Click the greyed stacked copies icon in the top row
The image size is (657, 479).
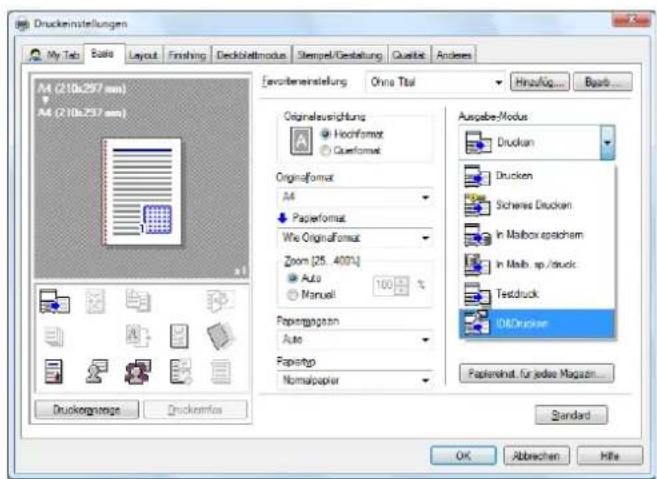[138, 301]
